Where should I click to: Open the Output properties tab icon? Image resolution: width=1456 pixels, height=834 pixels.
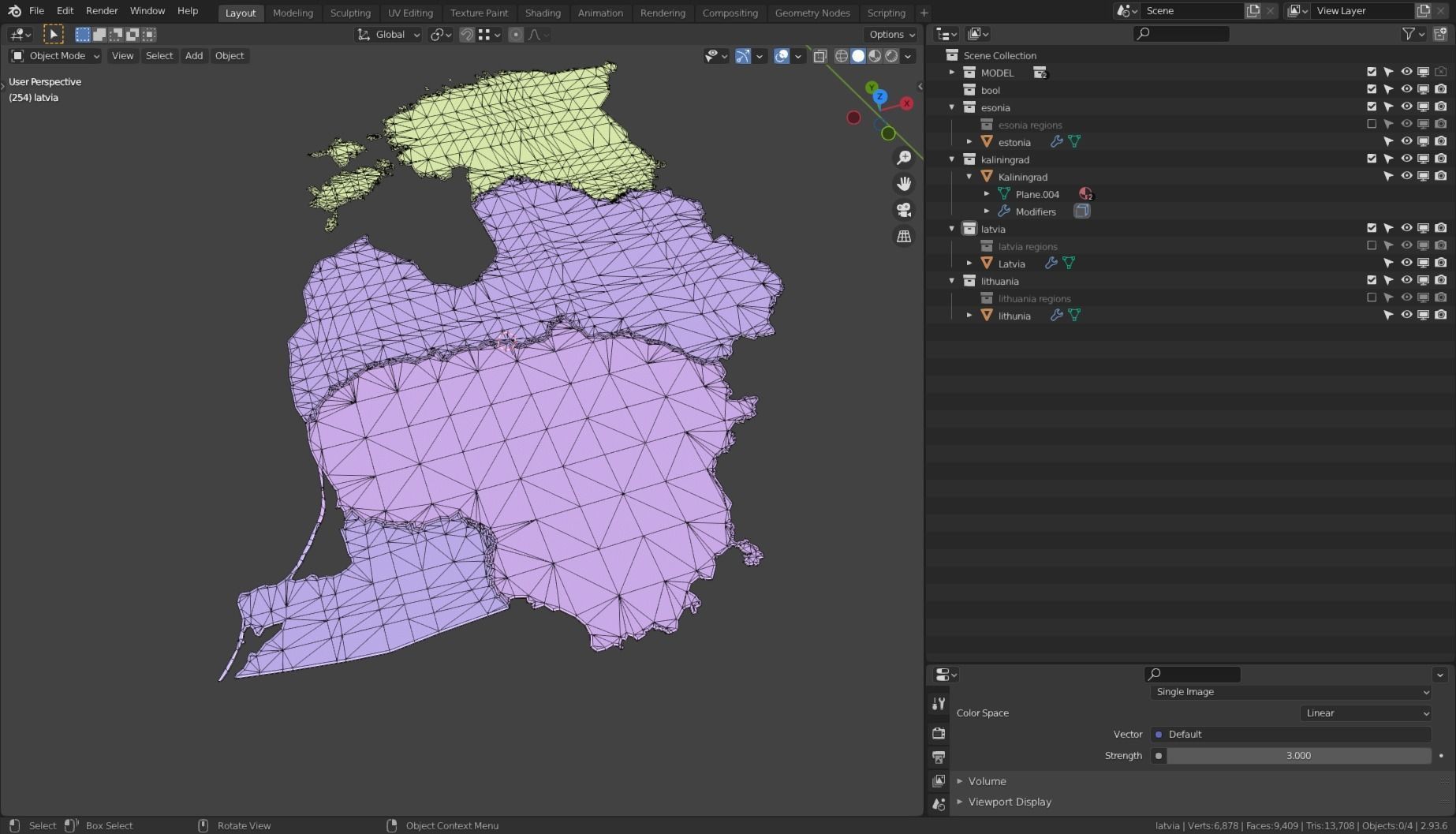pos(939,757)
